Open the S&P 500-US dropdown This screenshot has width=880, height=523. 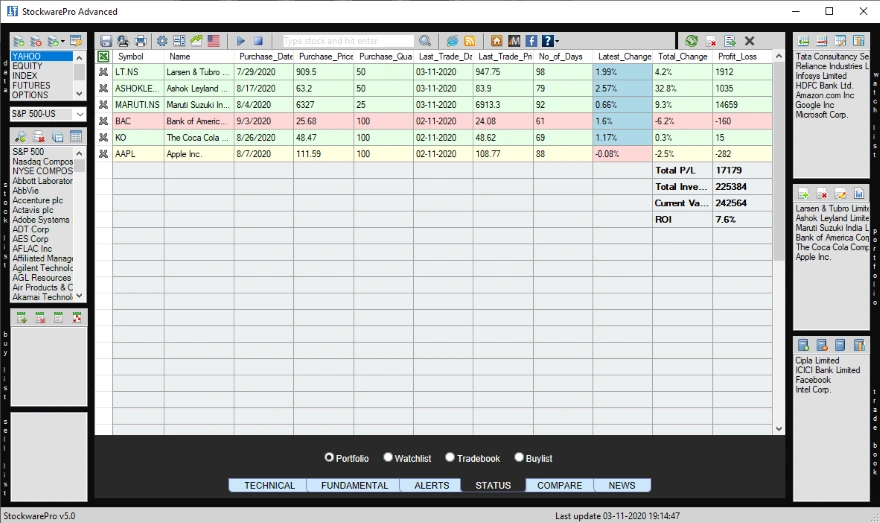[x=79, y=114]
